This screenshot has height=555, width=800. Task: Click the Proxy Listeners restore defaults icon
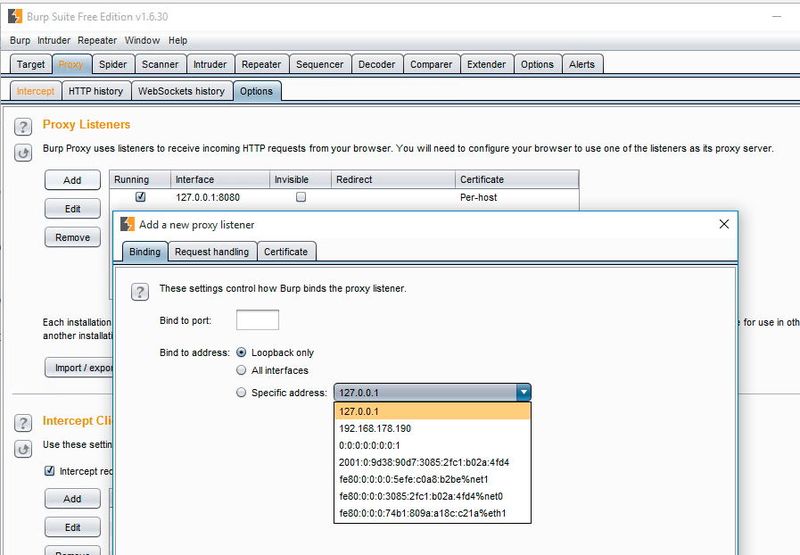pyautogui.click(x=23, y=153)
